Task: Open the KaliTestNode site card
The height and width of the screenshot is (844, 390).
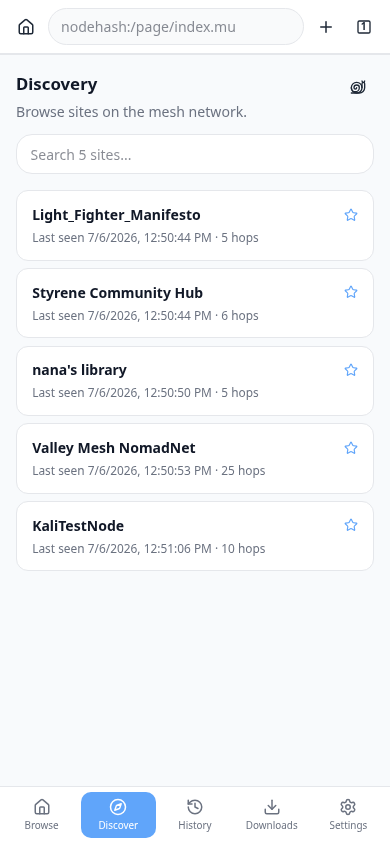Action: click(x=195, y=536)
